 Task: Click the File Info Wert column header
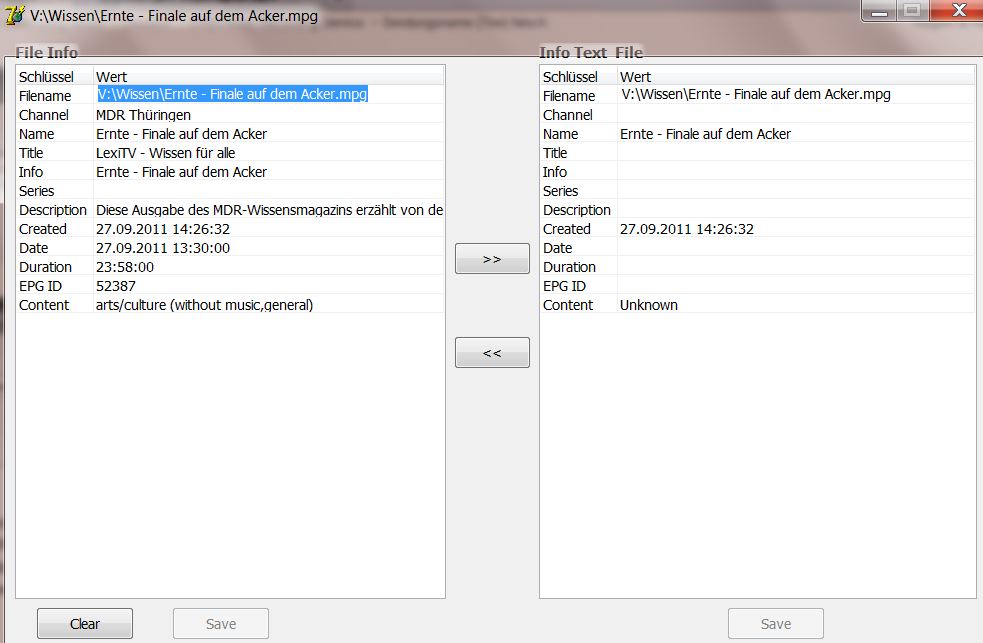tap(269, 76)
